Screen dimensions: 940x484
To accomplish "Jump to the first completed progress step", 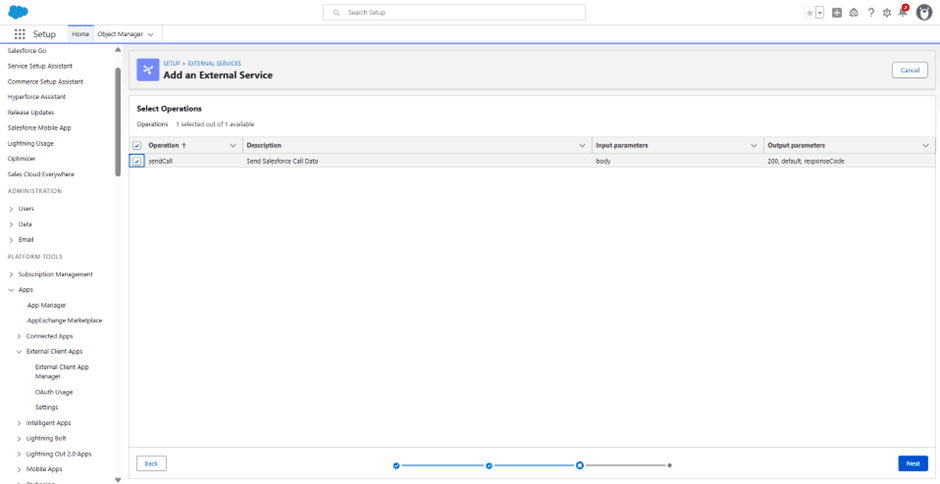I will coord(396,465).
